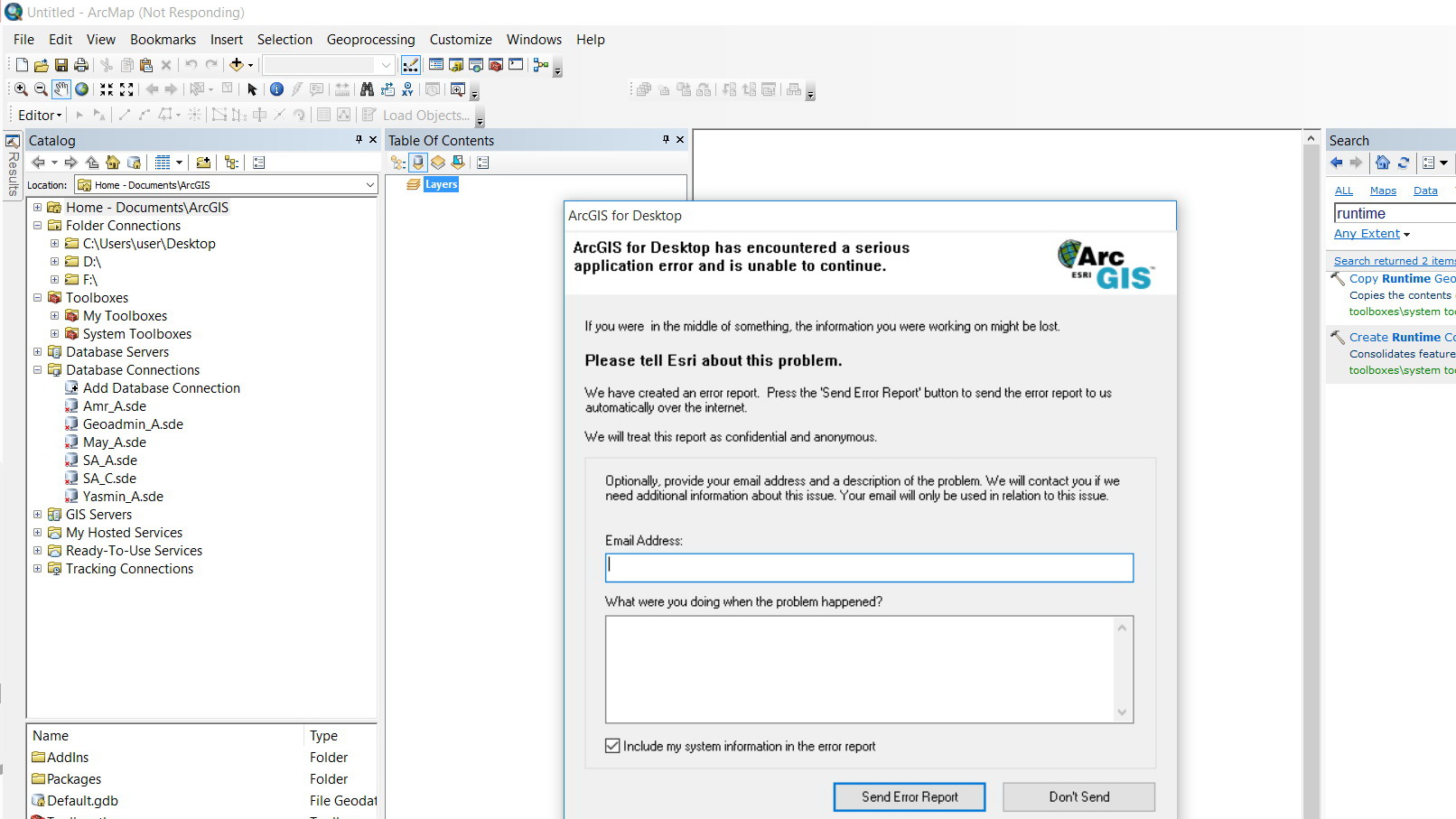Open the Python window icon
This screenshot has width=1456, height=819.
click(516, 65)
